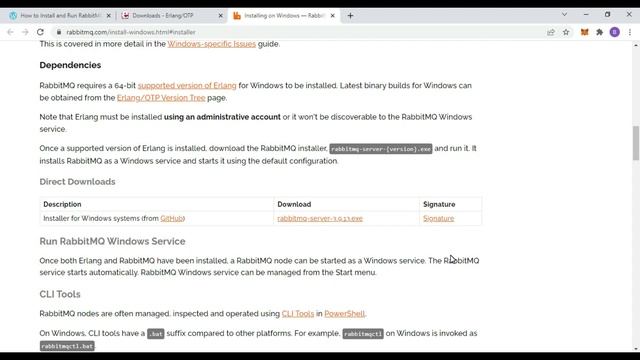Open supported version of Erlang link
Screen dimensions: 640x360
(x=187, y=85)
